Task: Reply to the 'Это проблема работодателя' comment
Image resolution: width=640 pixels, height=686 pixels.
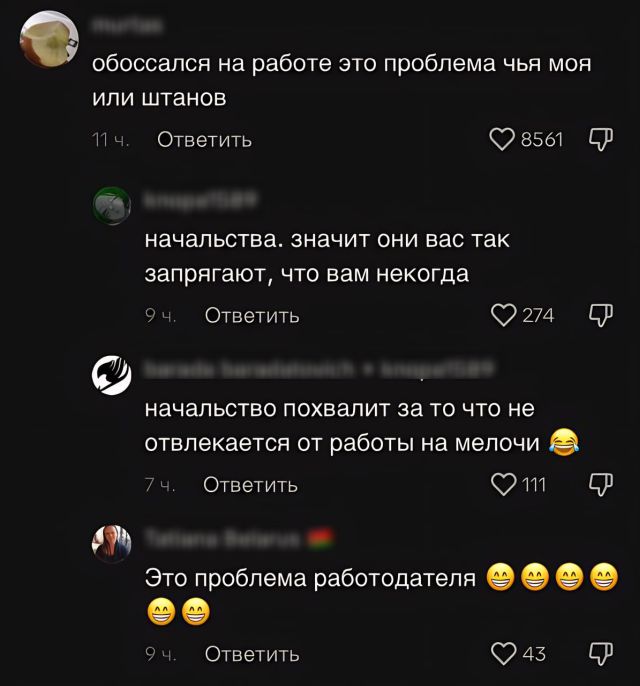Action: (252, 654)
